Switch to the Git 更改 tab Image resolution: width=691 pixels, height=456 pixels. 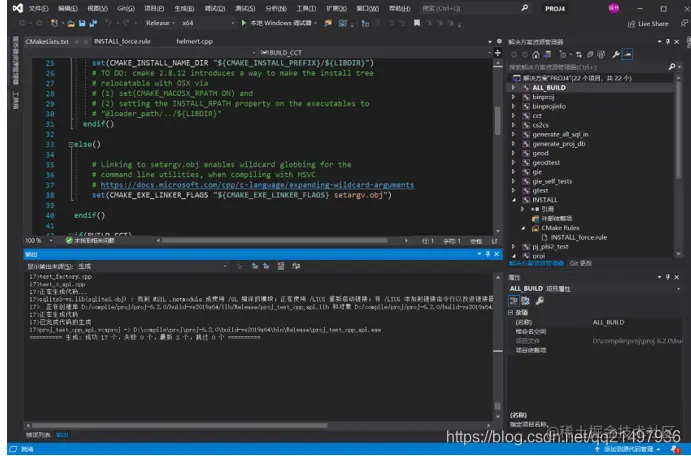pyautogui.click(x=580, y=263)
